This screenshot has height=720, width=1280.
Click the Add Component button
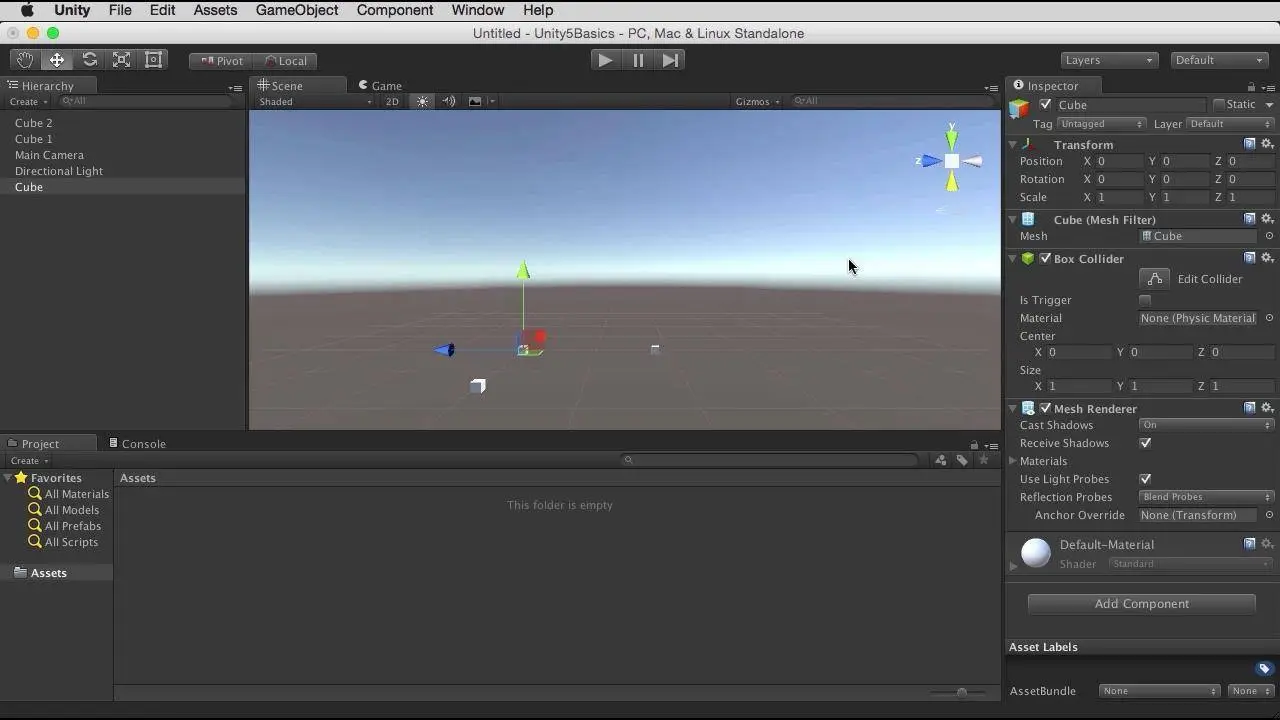click(x=1141, y=604)
